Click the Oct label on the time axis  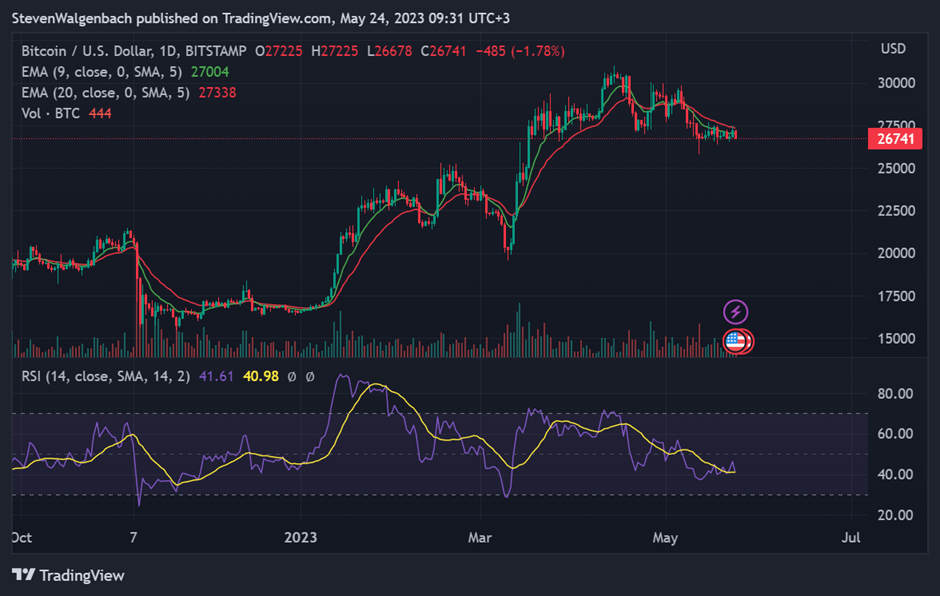pyautogui.click(x=20, y=538)
